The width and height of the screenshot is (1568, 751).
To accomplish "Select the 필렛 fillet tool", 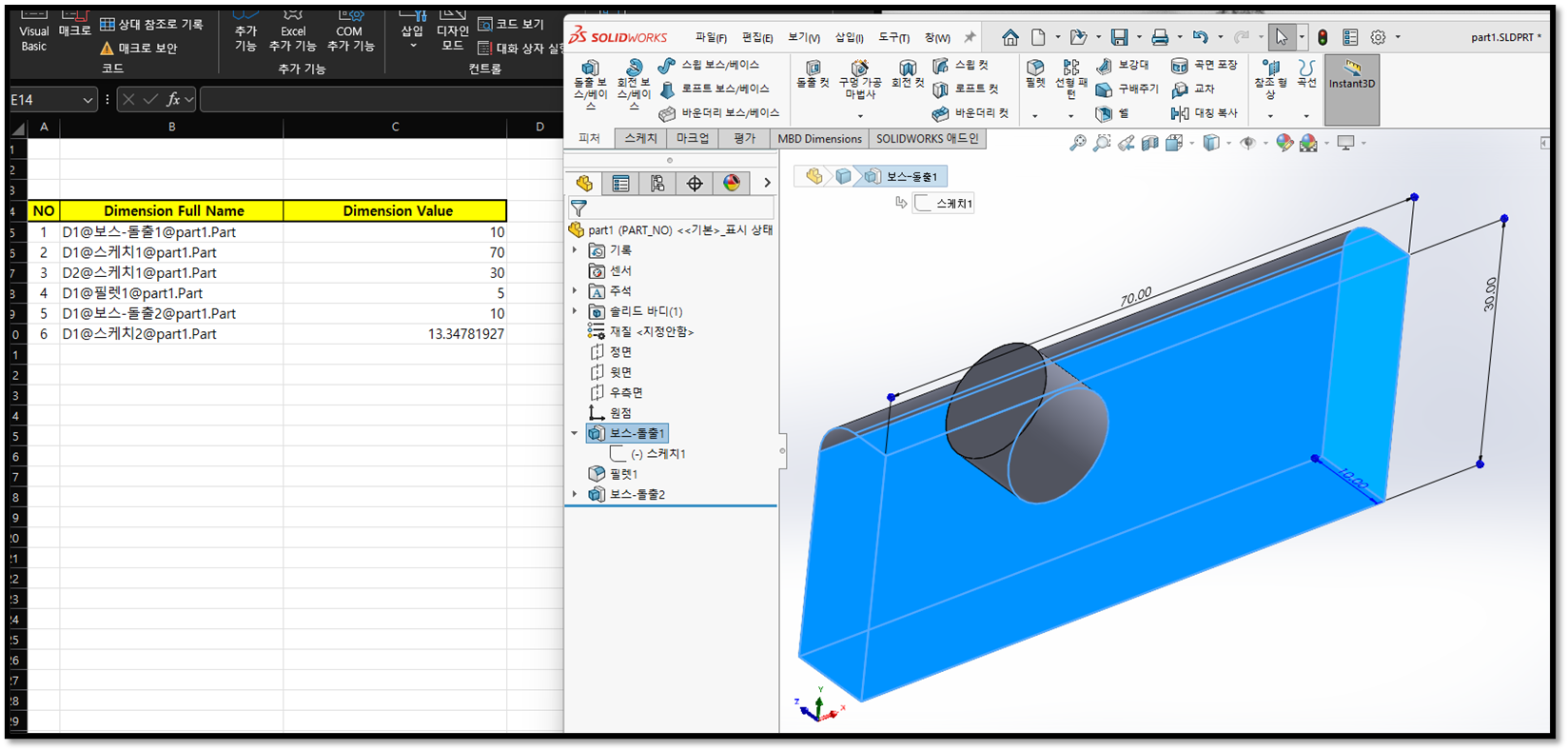I will click(1035, 74).
